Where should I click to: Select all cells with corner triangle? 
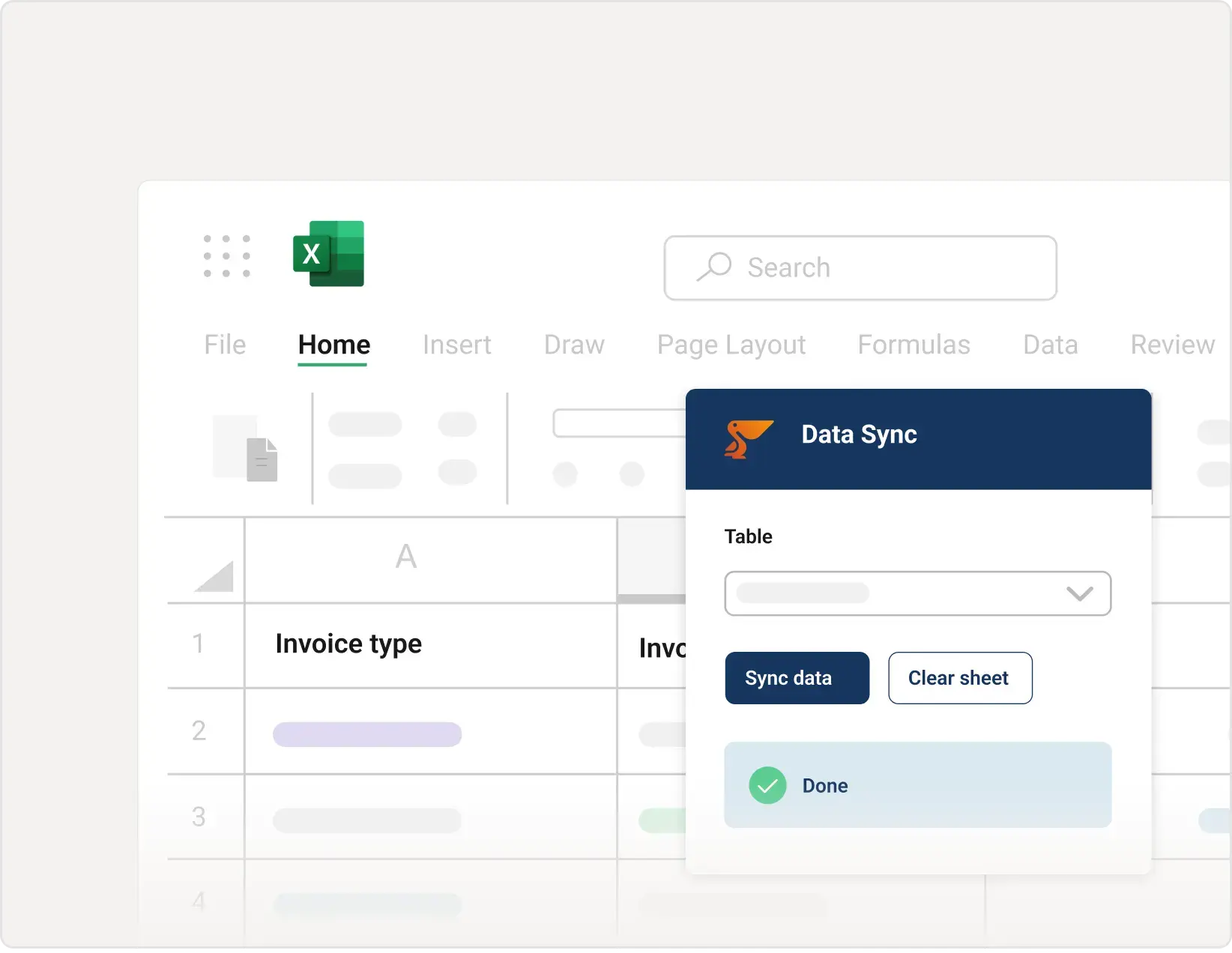[214, 575]
